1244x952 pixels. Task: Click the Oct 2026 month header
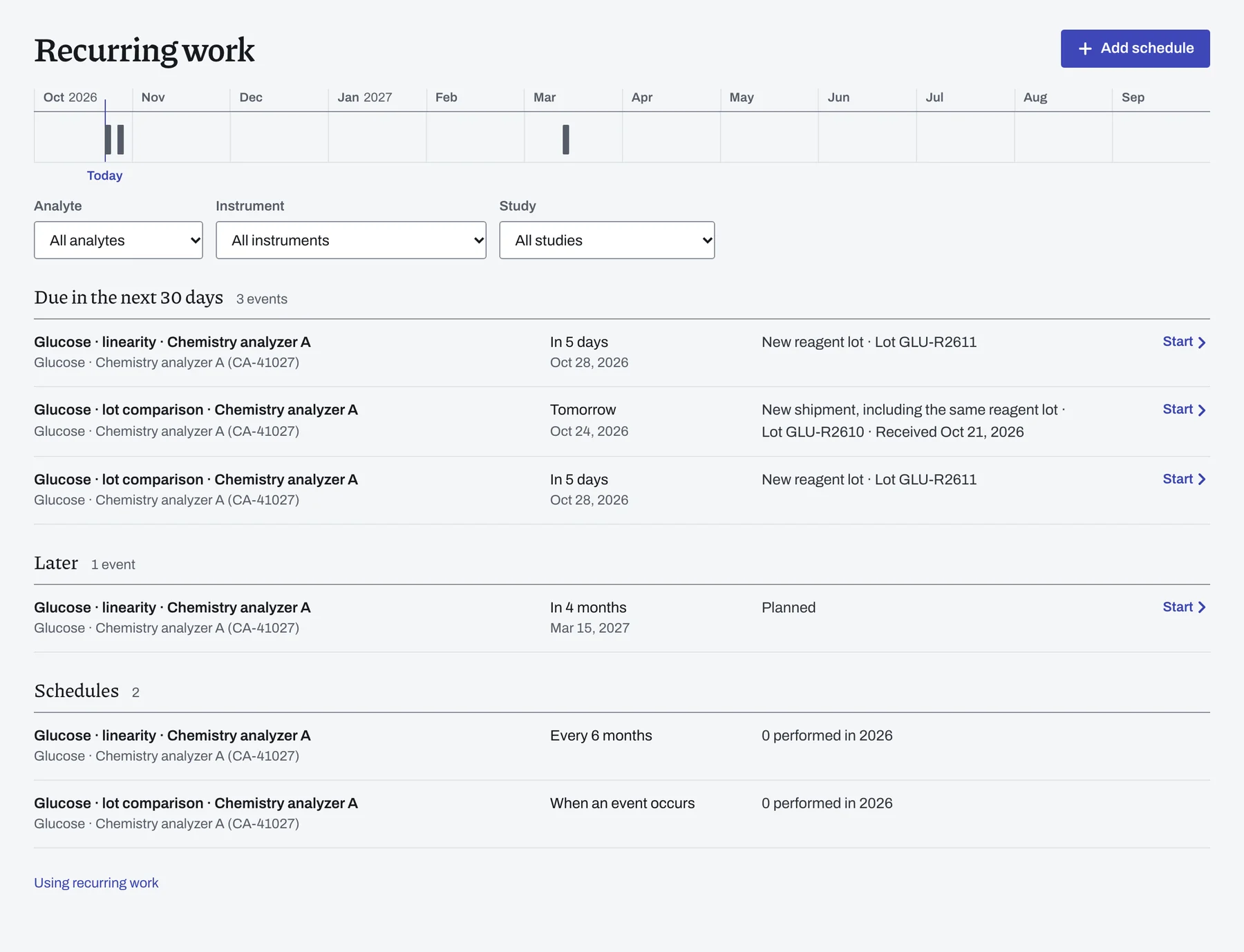pos(70,97)
